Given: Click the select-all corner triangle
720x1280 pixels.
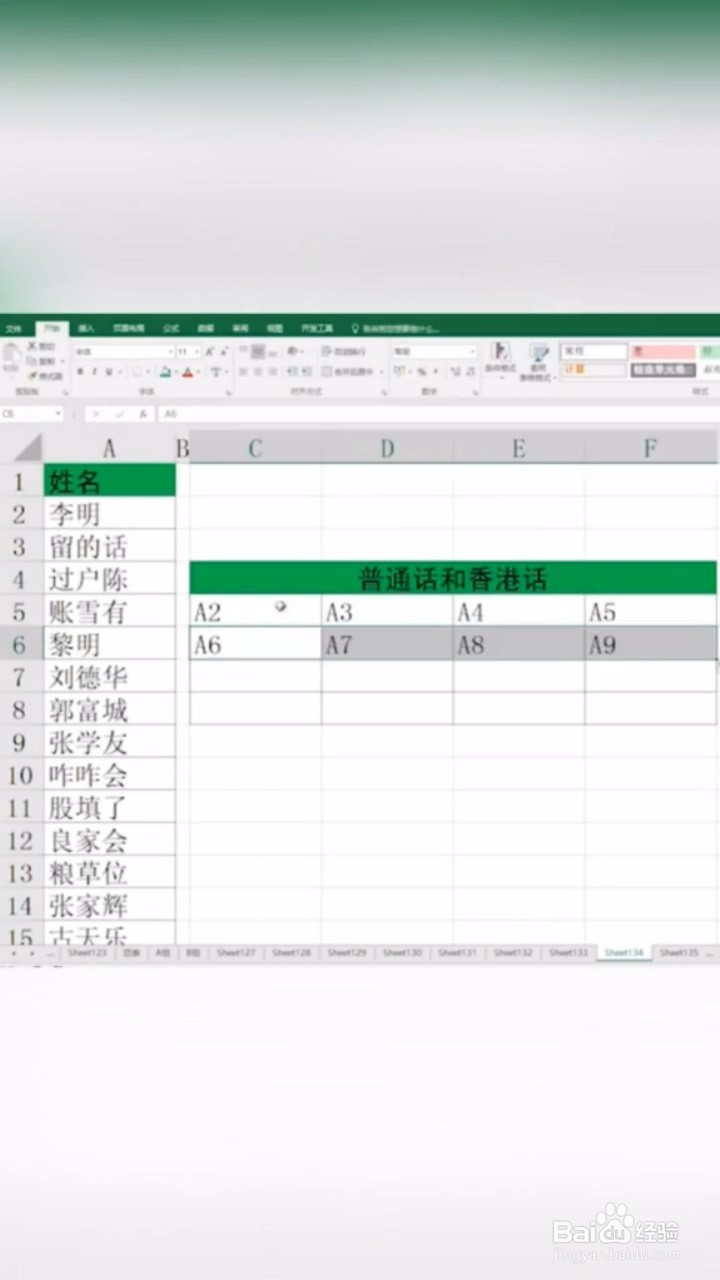Looking at the screenshot, I should [x=26, y=447].
